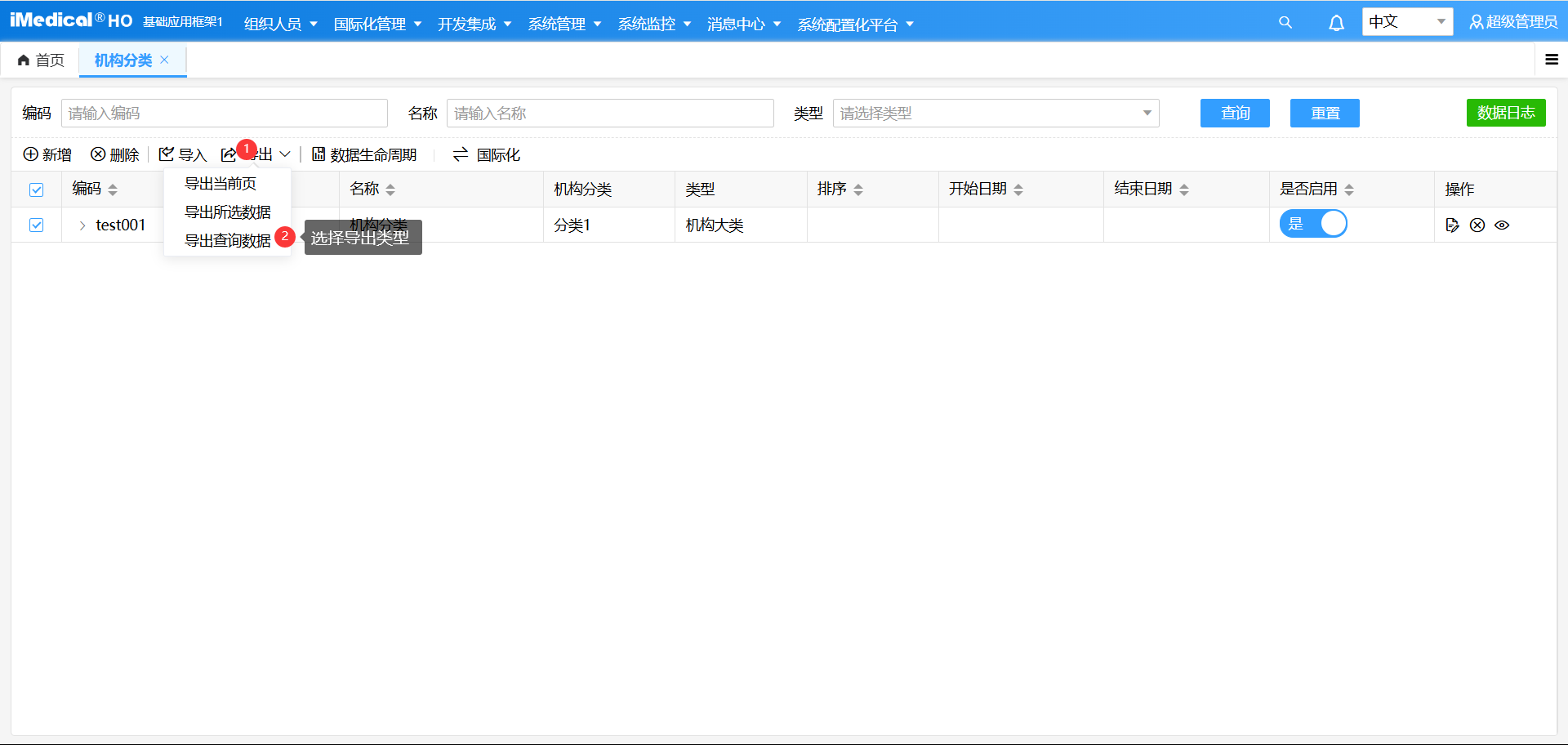Click the edit icon for test001 row

pyautogui.click(x=1453, y=225)
